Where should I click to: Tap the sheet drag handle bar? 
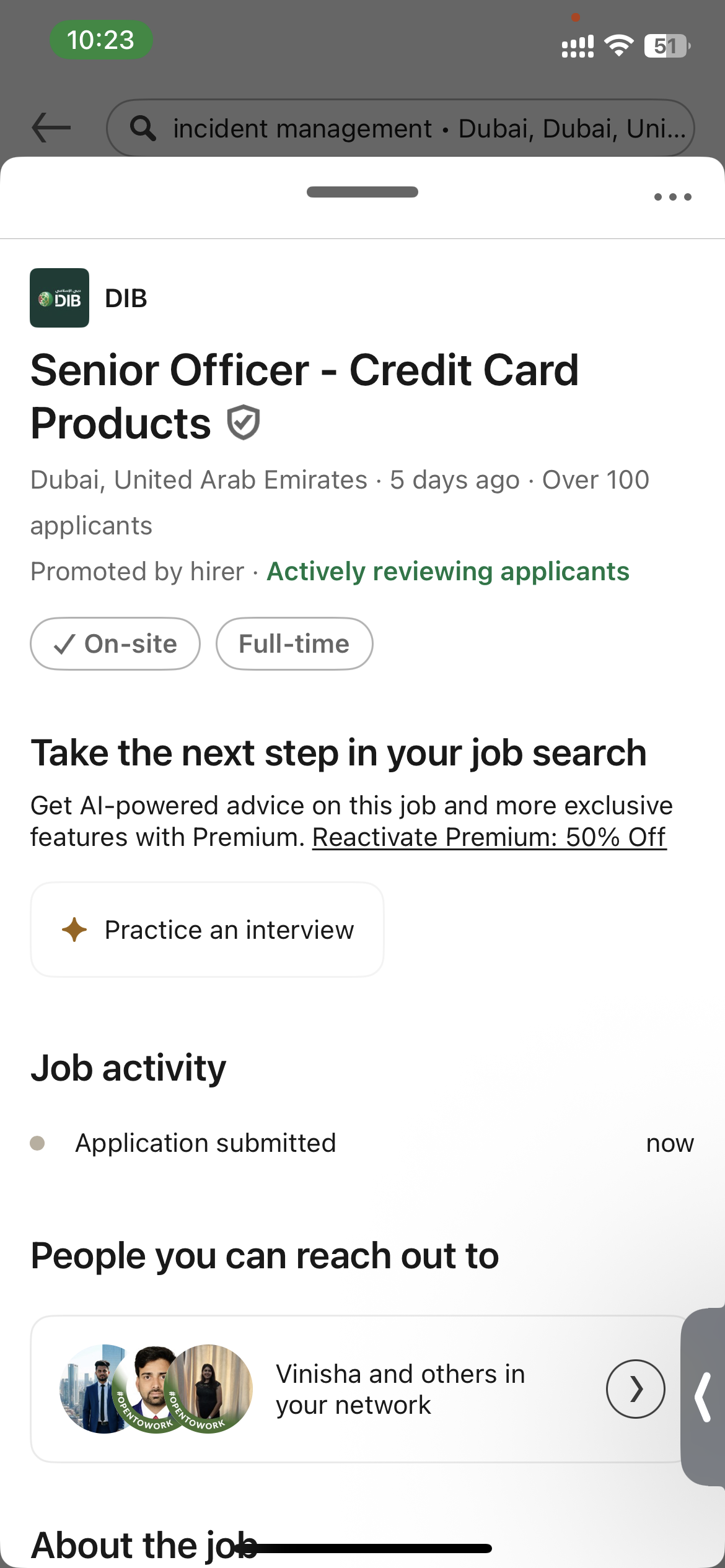coord(362,192)
